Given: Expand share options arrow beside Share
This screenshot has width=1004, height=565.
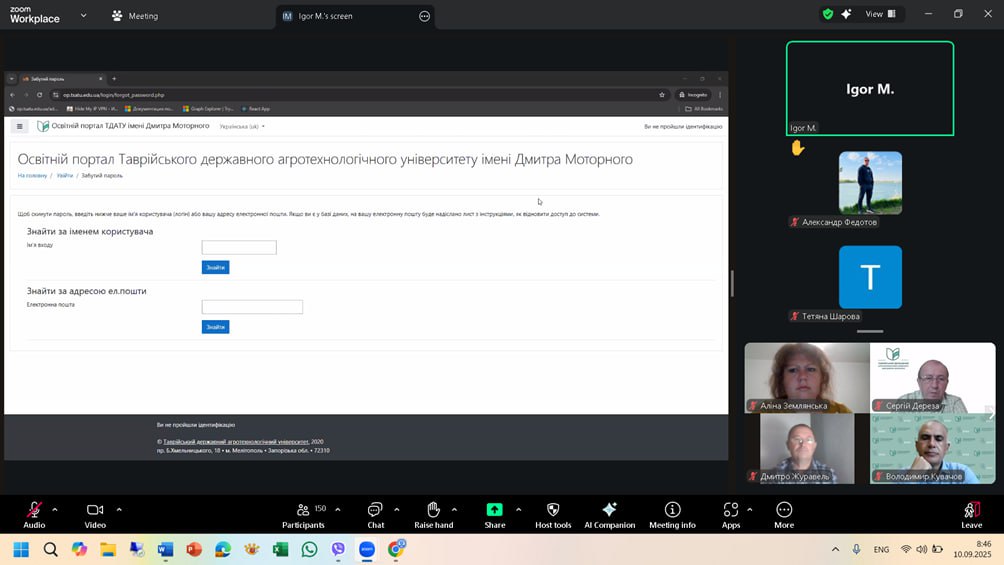Looking at the screenshot, I should 518,510.
